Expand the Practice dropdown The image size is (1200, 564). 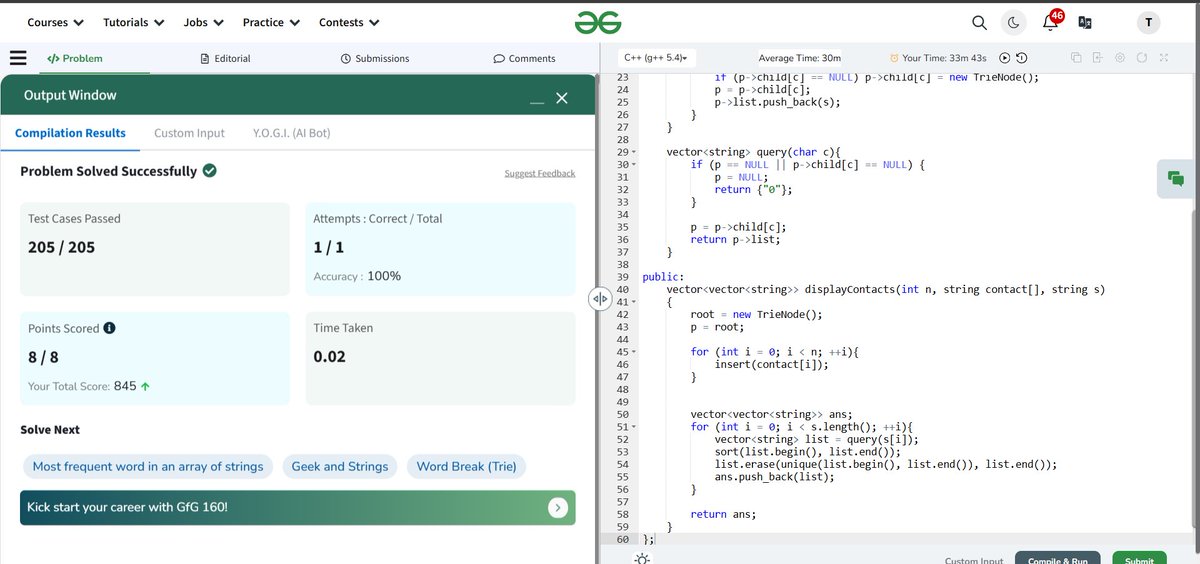pyautogui.click(x=271, y=22)
